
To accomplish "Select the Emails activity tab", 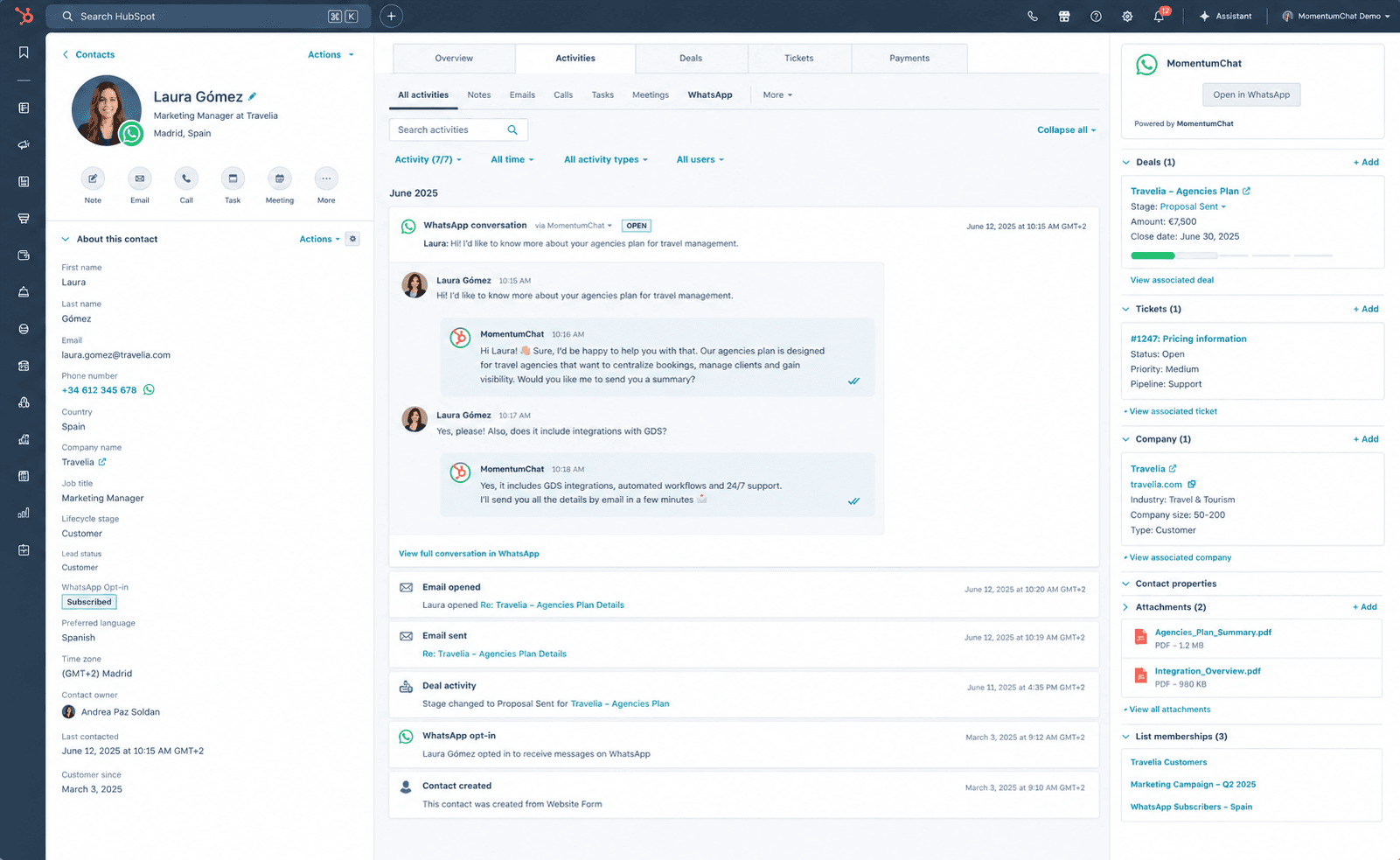I will coord(522,94).
